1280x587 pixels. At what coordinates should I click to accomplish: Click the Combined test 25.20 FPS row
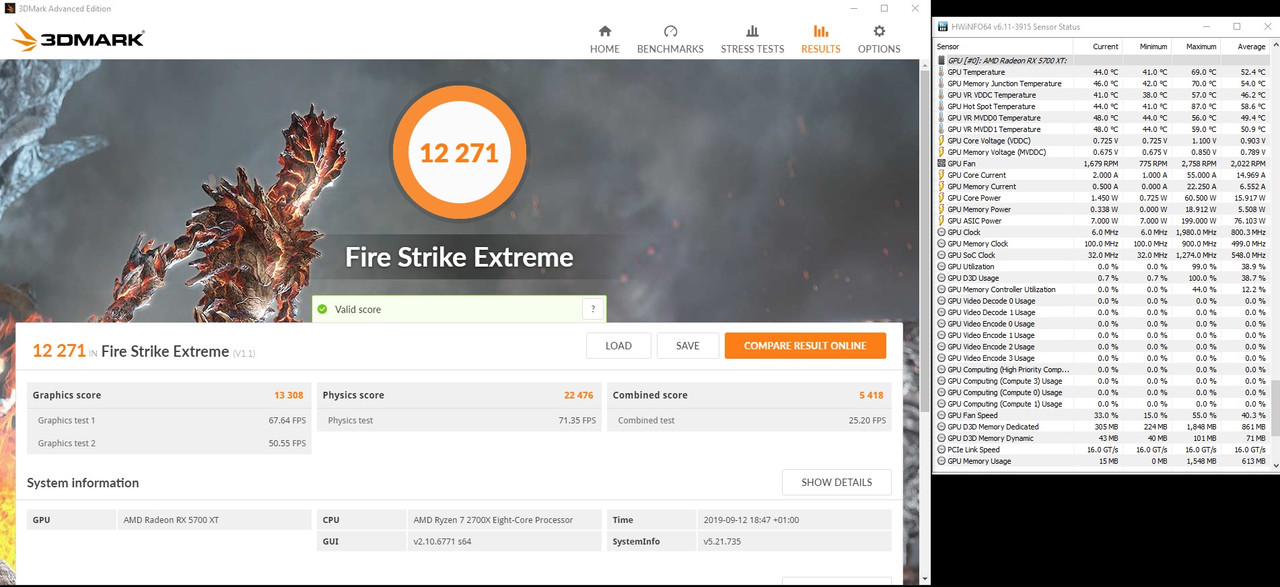(749, 420)
